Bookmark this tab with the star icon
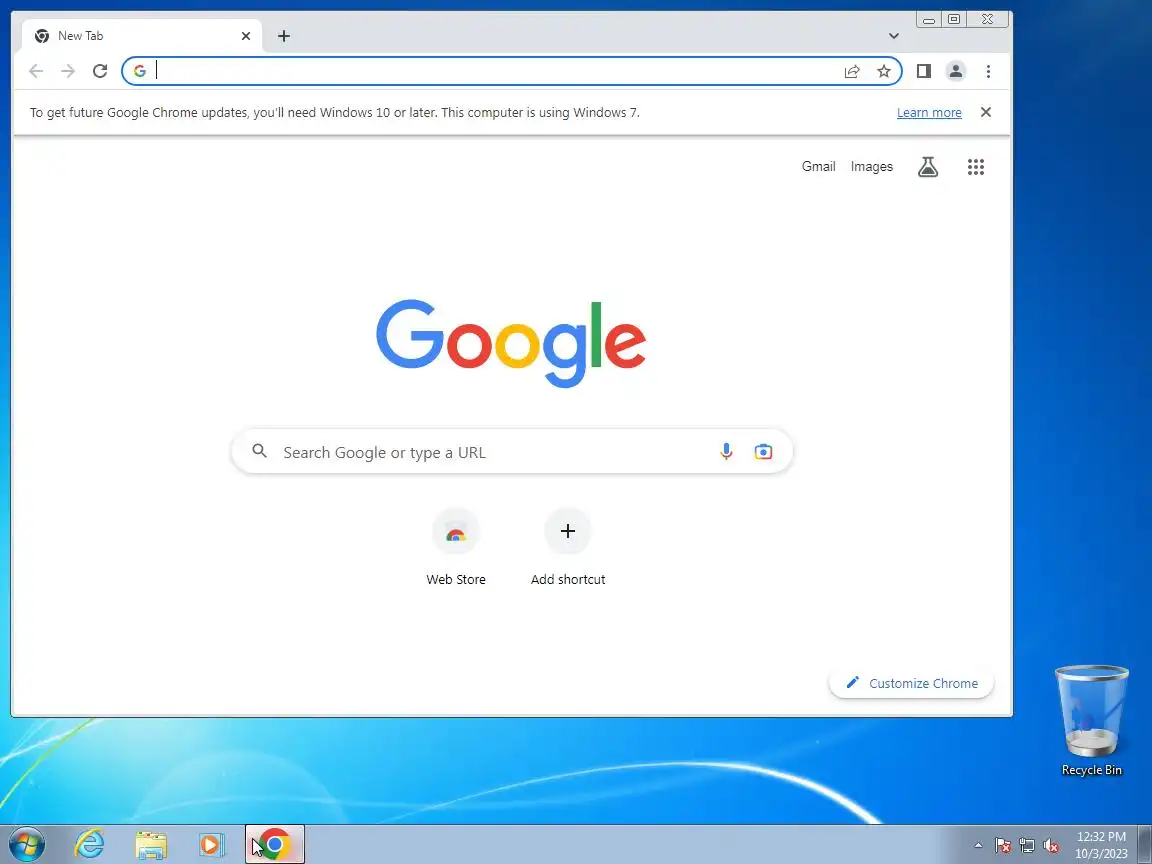This screenshot has width=1152, height=864. (884, 71)
